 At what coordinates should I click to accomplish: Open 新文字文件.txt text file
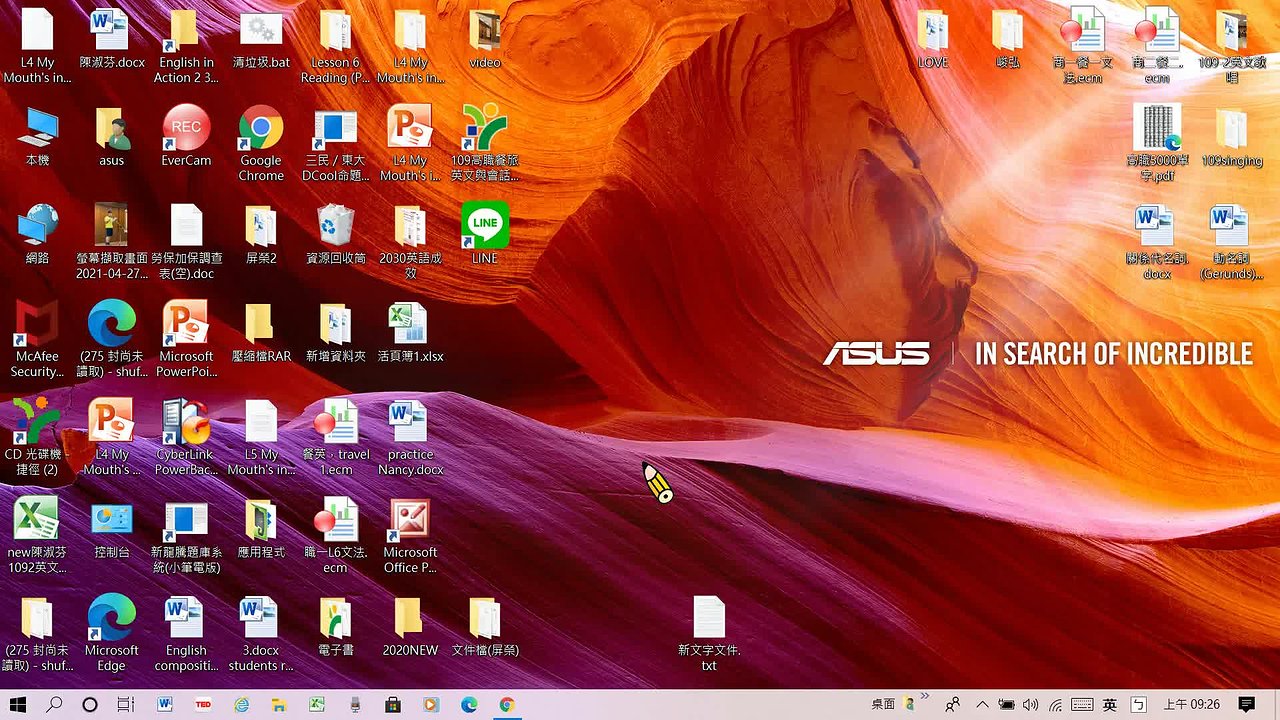(x=709, y=635)
